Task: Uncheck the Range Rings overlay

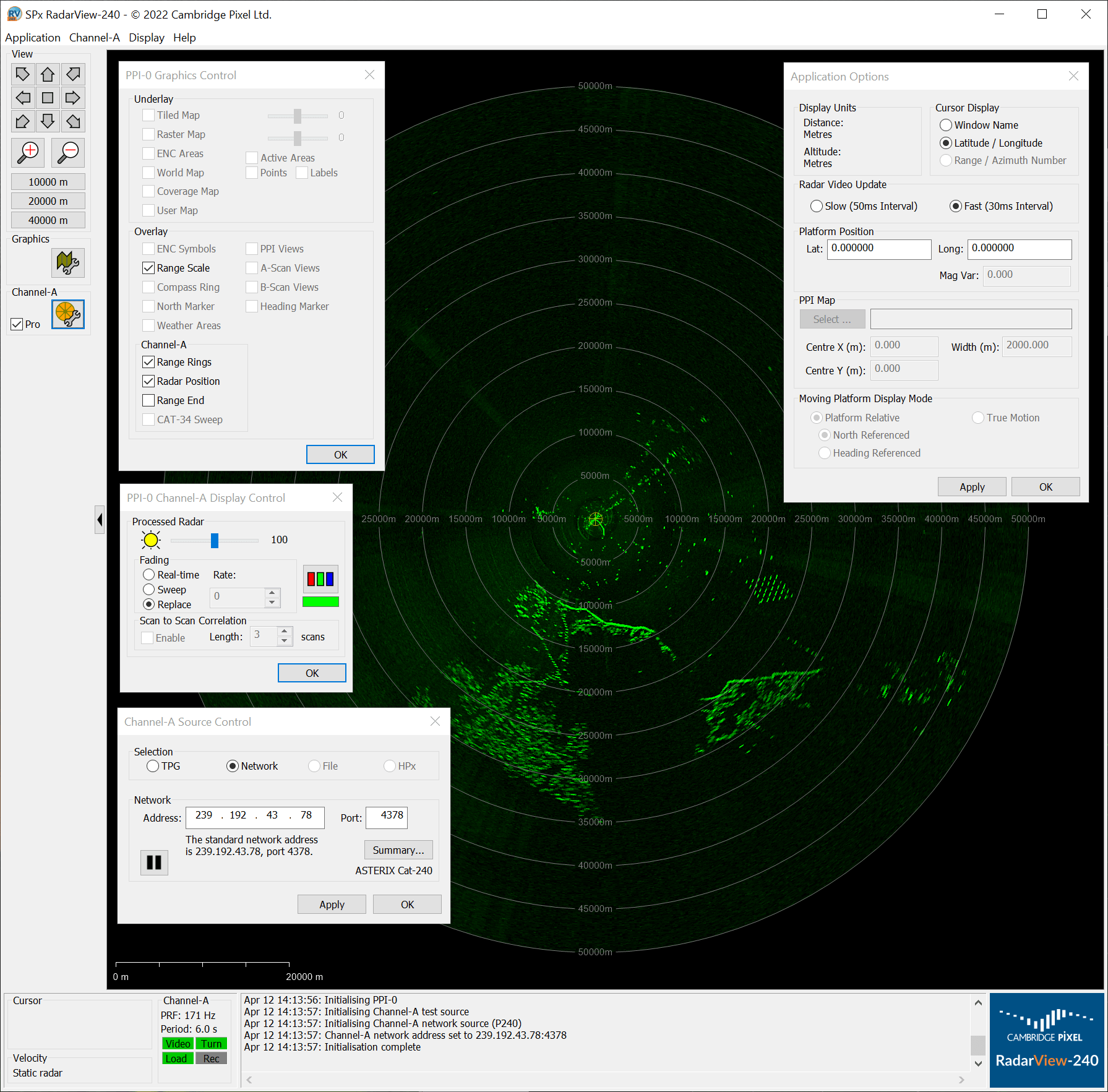Action: coord(148,362)
